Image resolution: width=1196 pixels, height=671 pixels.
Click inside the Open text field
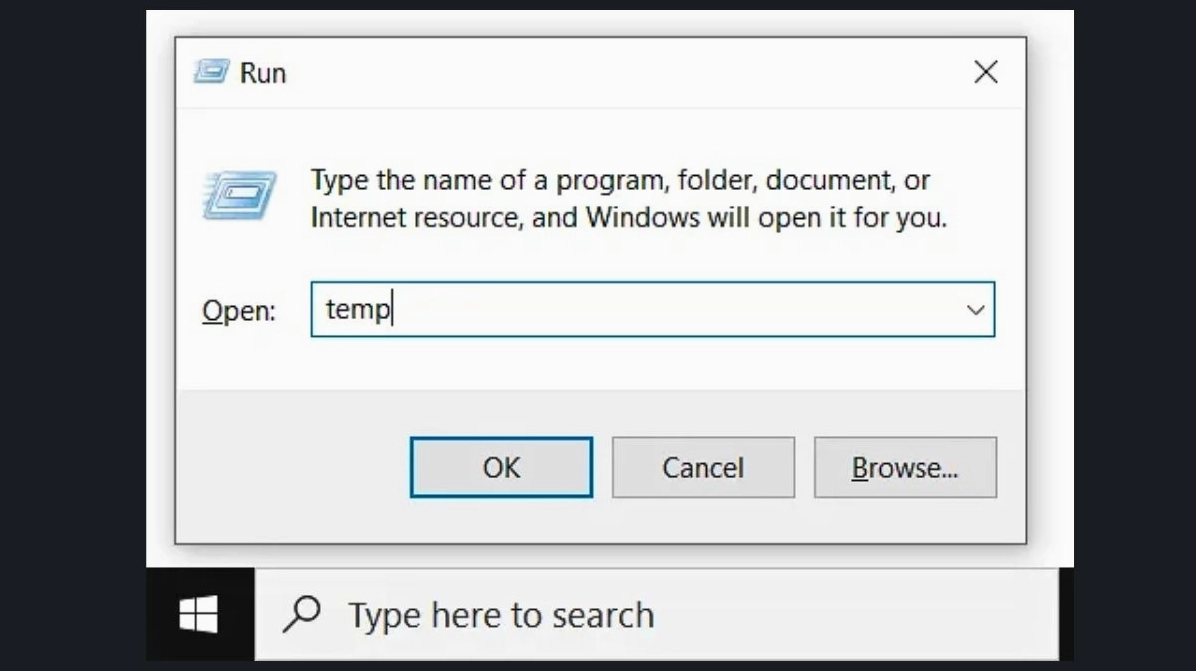point(640,310)
